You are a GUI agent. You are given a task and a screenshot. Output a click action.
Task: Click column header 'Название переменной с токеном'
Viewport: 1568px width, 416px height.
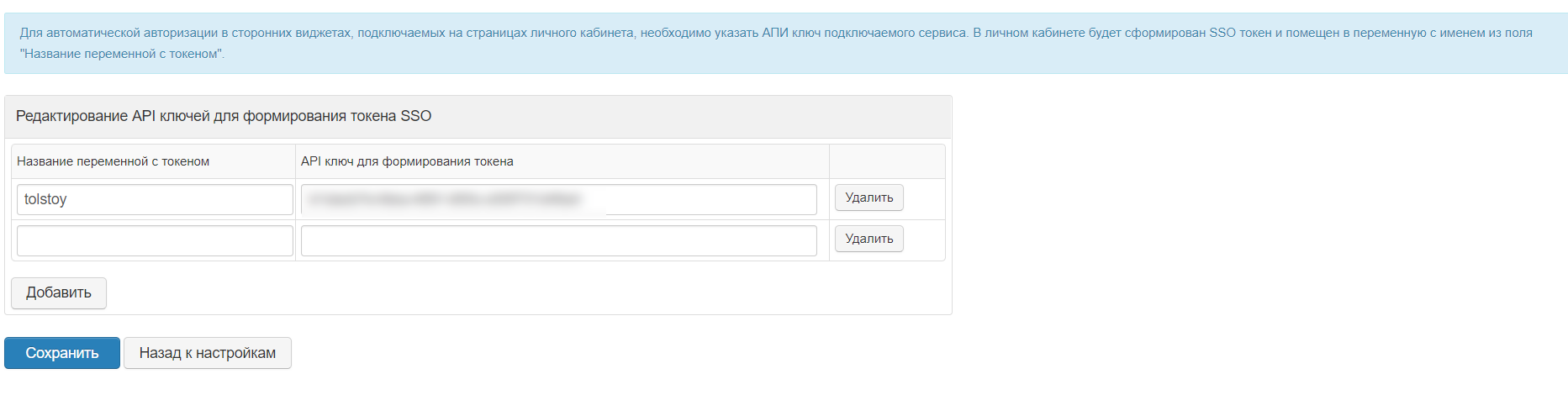113,161
